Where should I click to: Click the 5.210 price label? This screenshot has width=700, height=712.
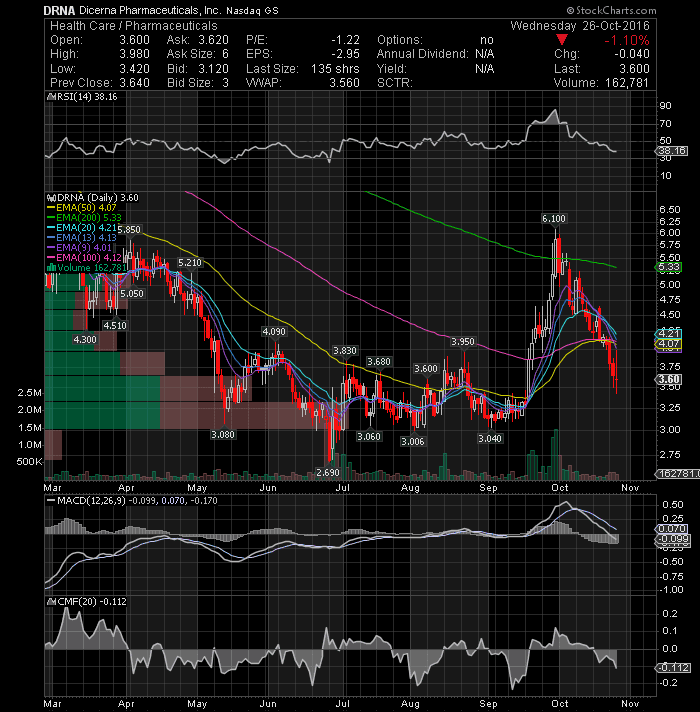(190, 263)
